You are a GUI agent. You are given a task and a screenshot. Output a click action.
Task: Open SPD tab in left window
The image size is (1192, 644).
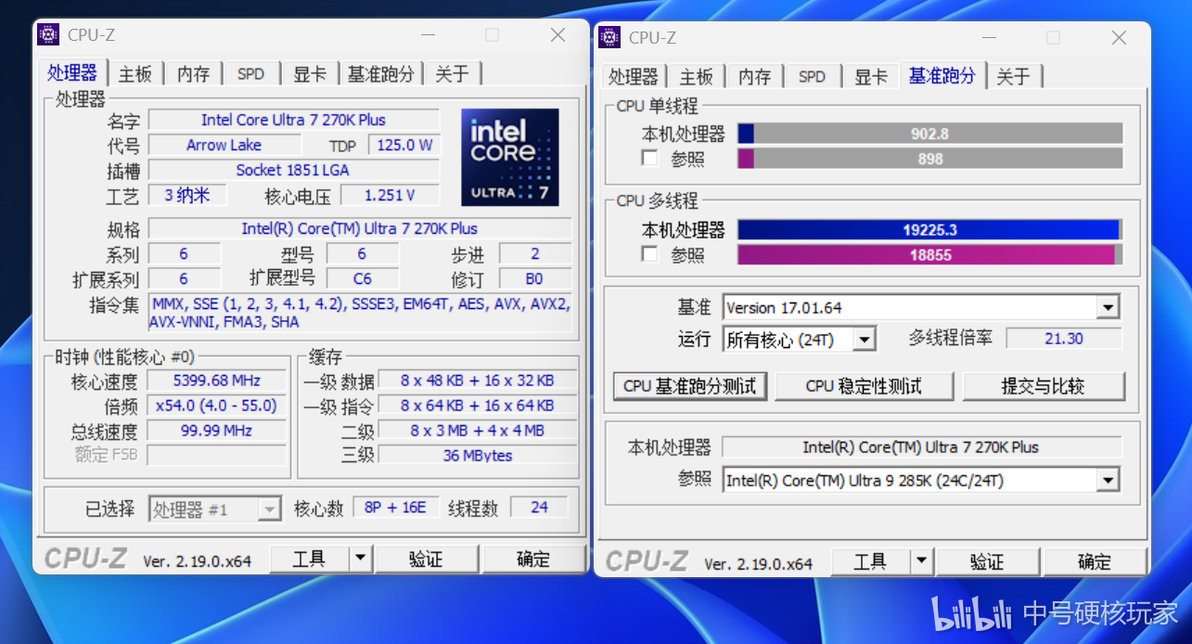pyautogui.click(x=251, y=74)
